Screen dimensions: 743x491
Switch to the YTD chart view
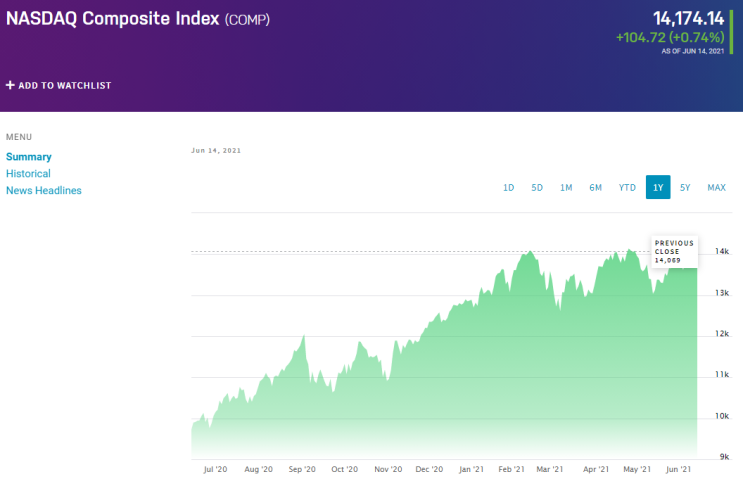(627, 188)
